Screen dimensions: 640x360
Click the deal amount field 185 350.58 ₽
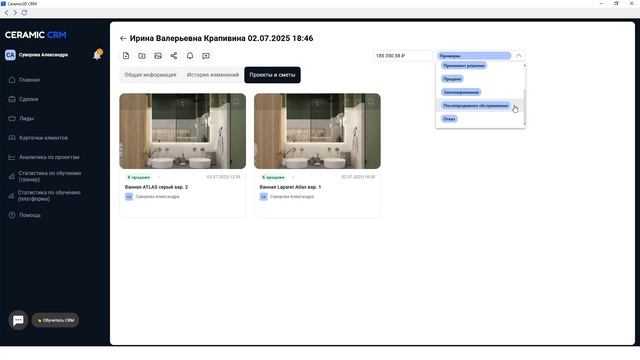click(x=402, y=56)
